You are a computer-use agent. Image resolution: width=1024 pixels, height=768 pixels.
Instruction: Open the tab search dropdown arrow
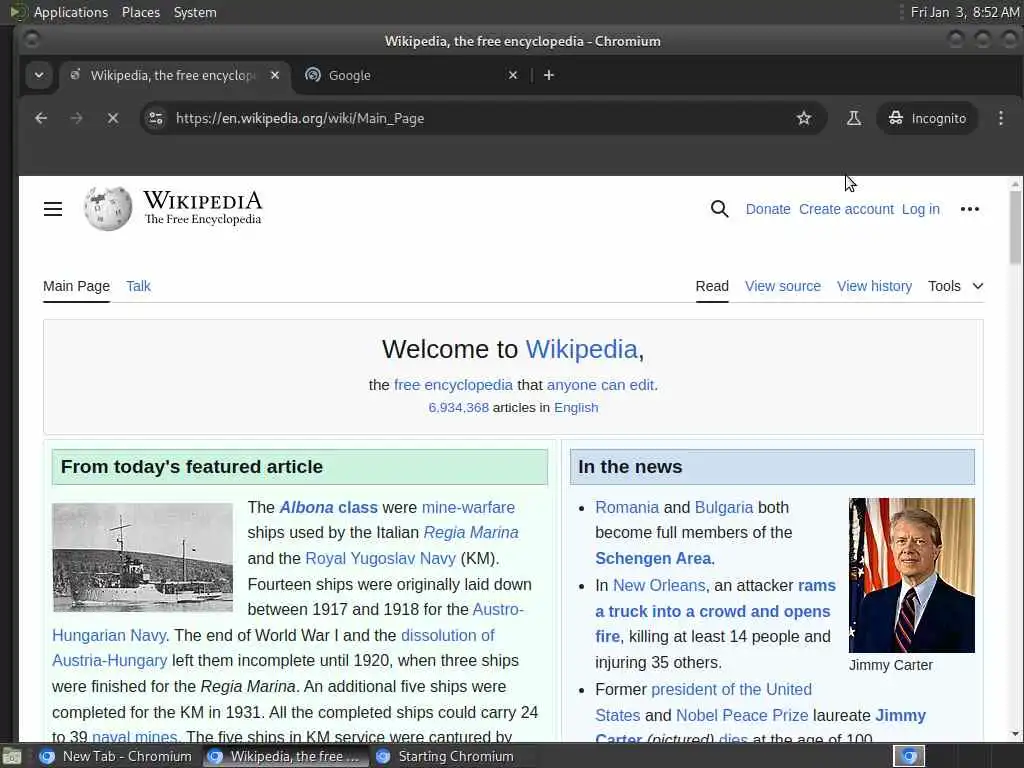click(39, 75)
